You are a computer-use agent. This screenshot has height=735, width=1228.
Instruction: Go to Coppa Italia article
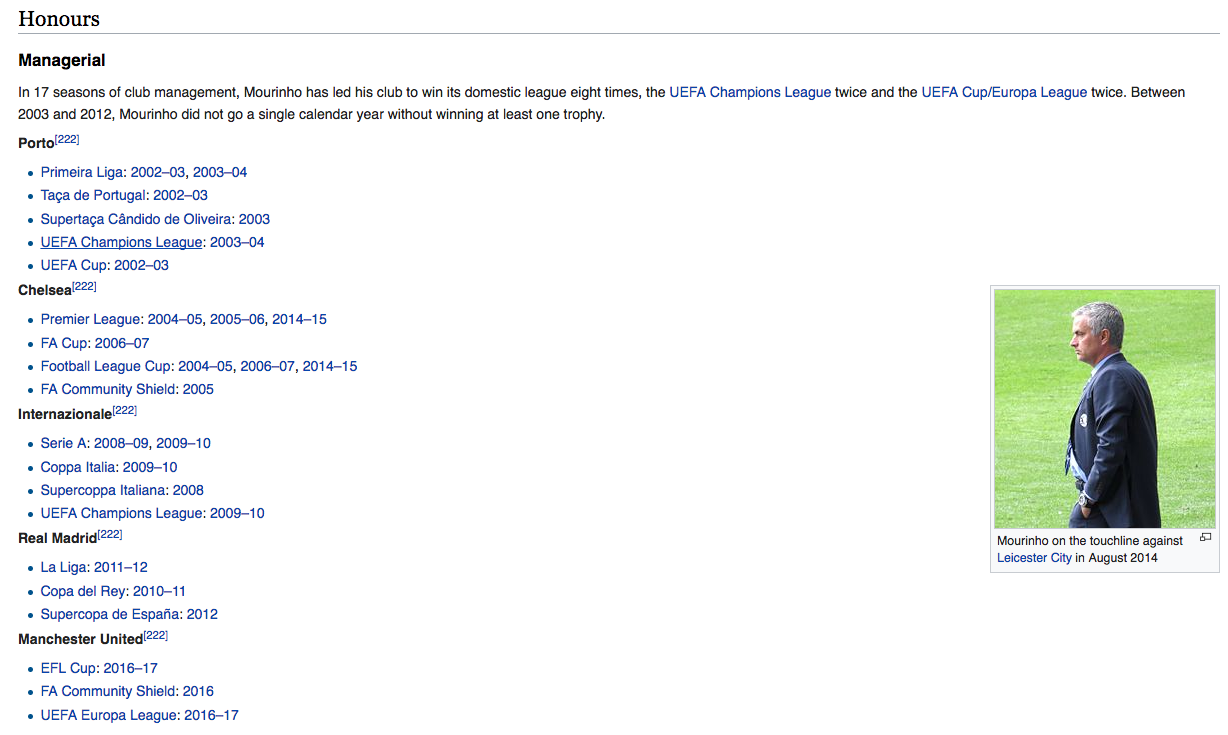[x=79, y=467]
